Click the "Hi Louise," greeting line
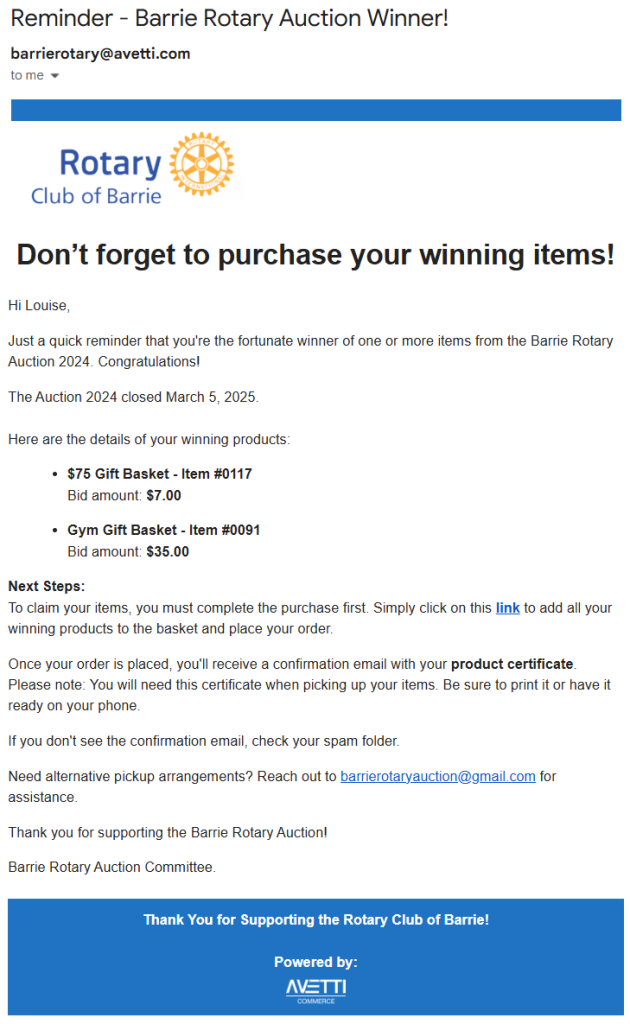The width and height of the screenshot is (630, 1024). pyautogui.click(x=39, y=306)
